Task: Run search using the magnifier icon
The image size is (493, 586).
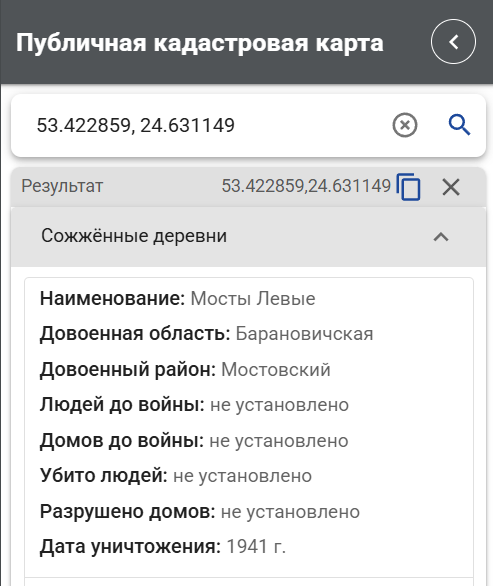Action: click(x=459, y=125)
